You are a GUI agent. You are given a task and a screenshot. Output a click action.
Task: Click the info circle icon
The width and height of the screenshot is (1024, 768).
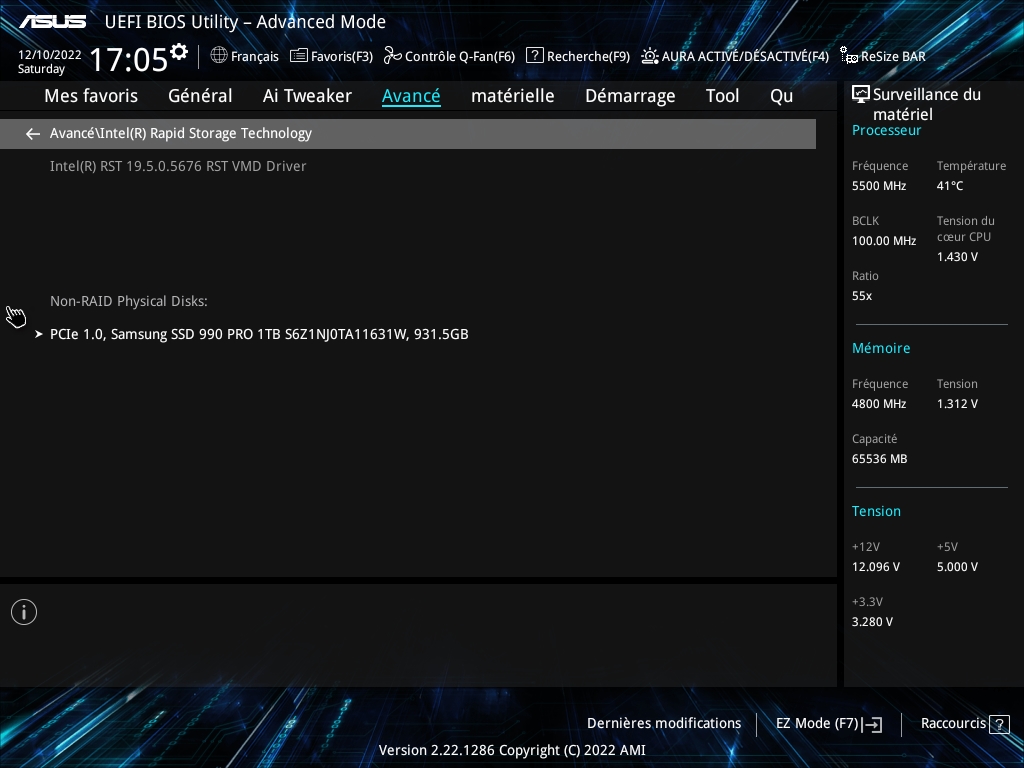pos(24,612)
